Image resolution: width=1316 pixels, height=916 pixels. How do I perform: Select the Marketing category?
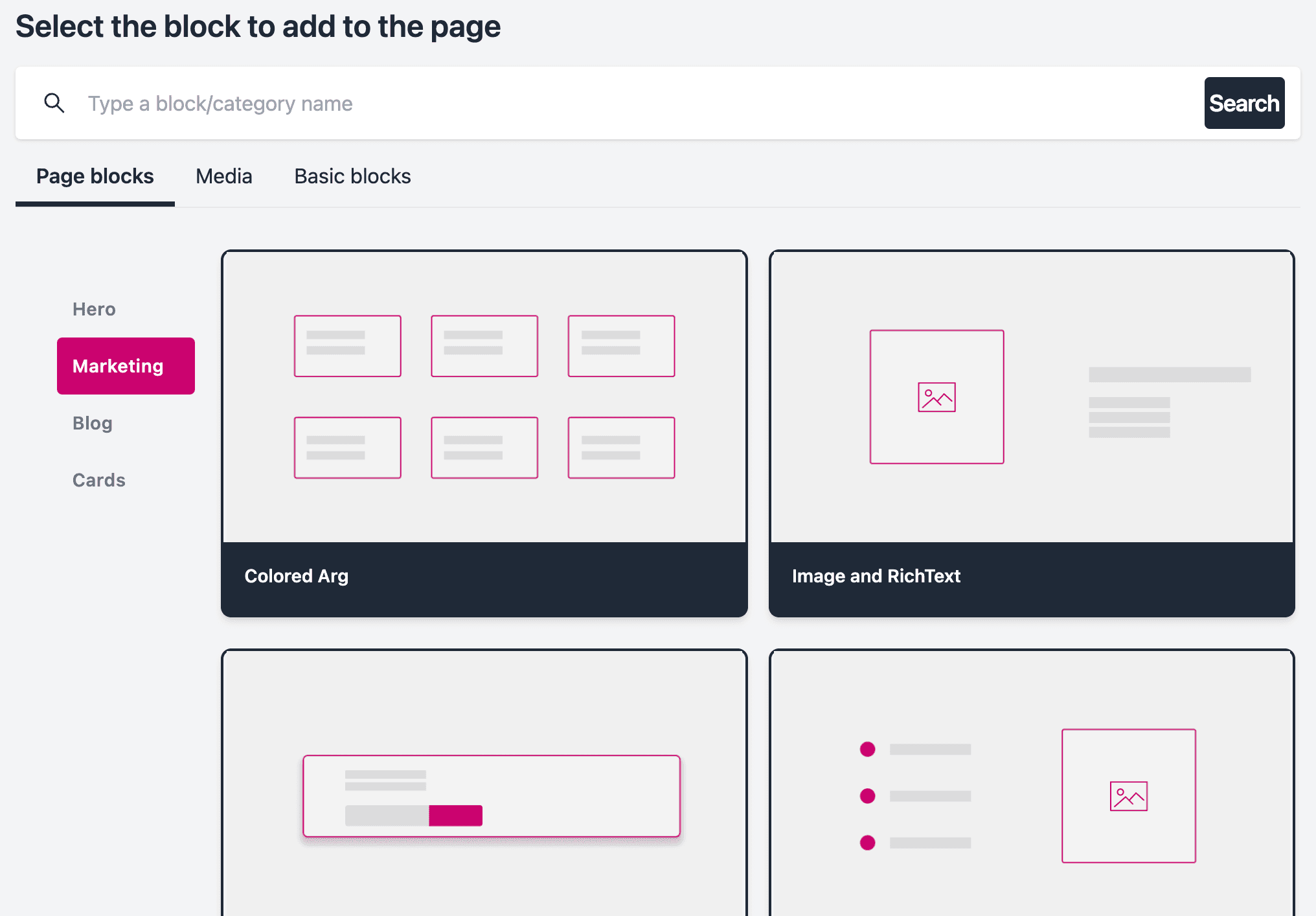[125, 366]
